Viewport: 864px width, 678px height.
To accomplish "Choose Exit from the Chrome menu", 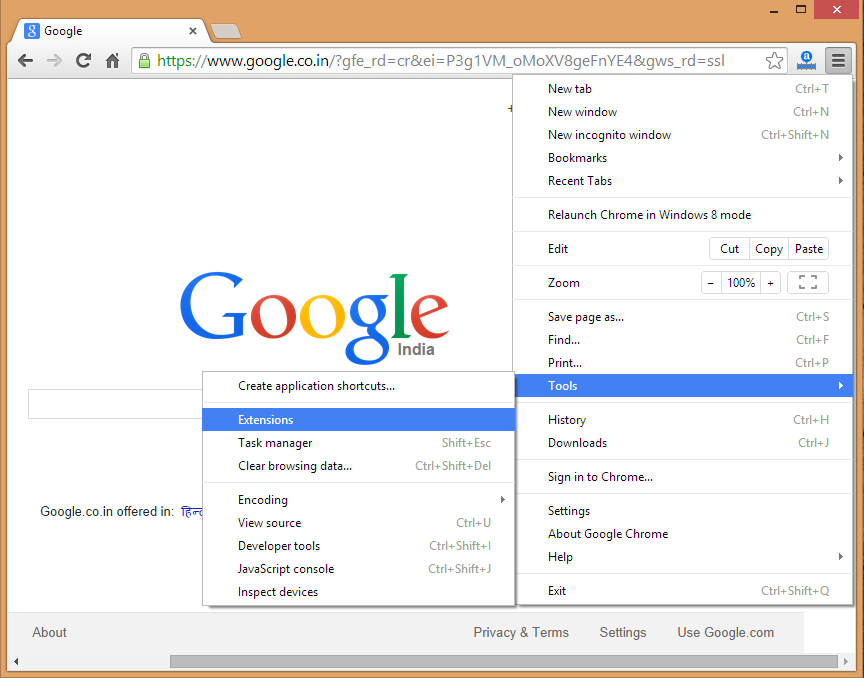I will [683, 591].
